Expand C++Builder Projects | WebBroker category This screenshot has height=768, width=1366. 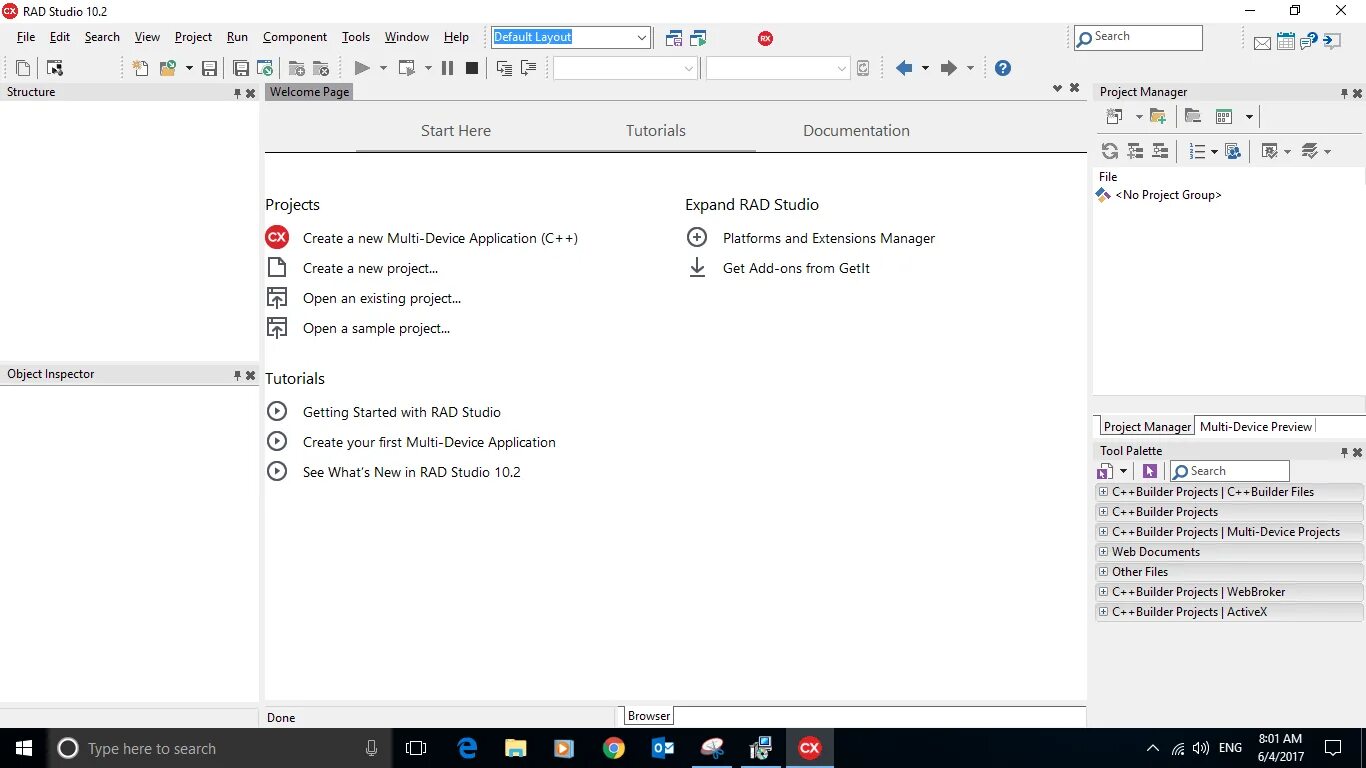[x=1103, y=592]
